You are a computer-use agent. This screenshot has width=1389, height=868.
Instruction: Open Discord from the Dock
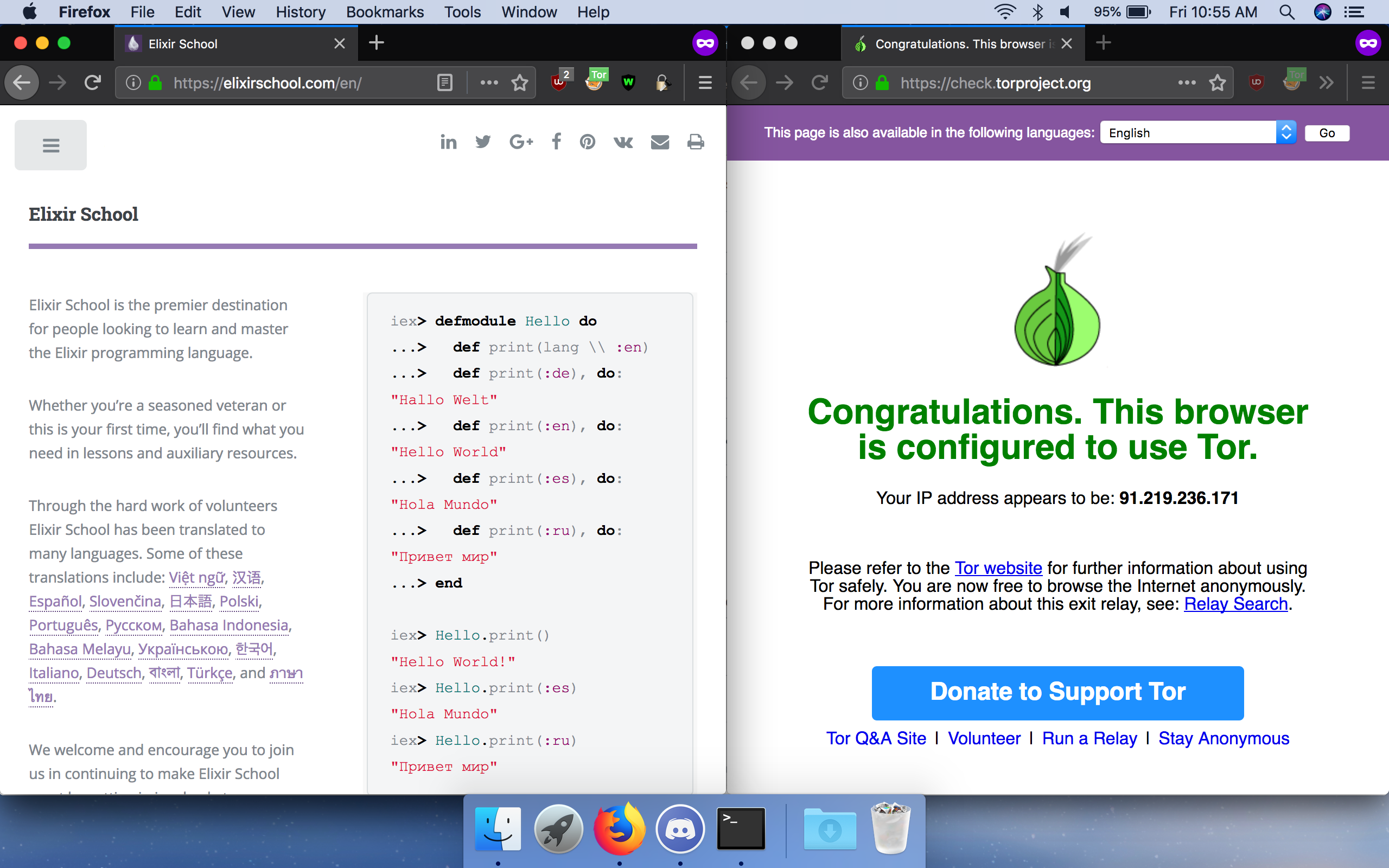tap(680, 829)
